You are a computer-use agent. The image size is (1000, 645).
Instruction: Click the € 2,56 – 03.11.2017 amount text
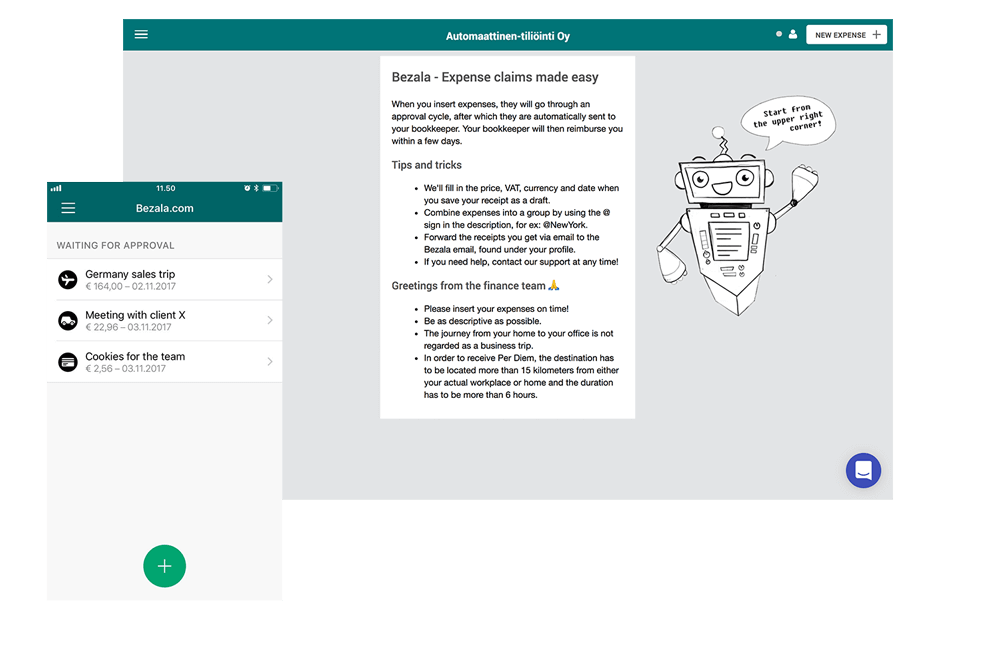click(126, 369)
